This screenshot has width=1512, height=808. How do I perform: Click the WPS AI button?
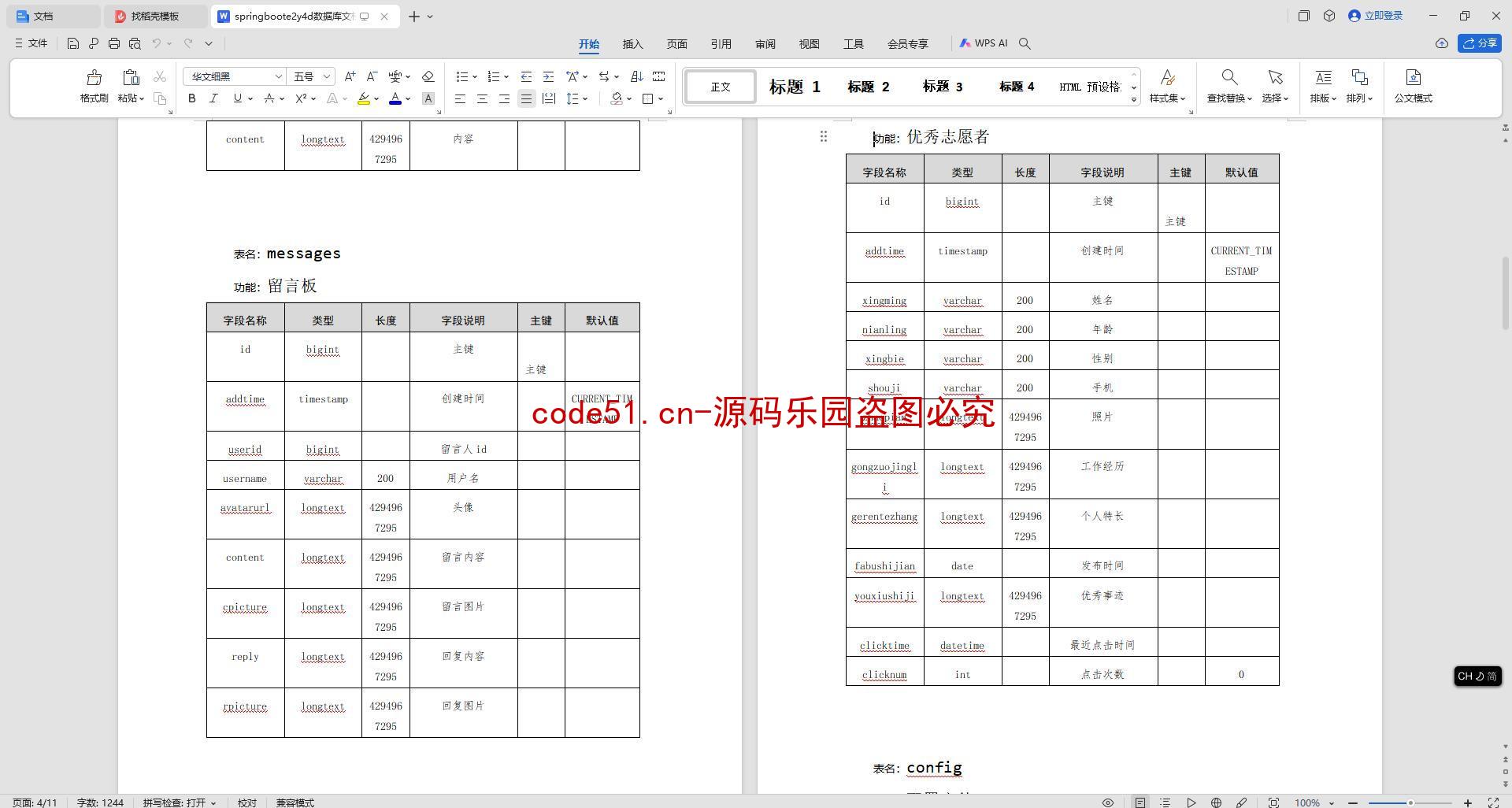tap(984, 43)
